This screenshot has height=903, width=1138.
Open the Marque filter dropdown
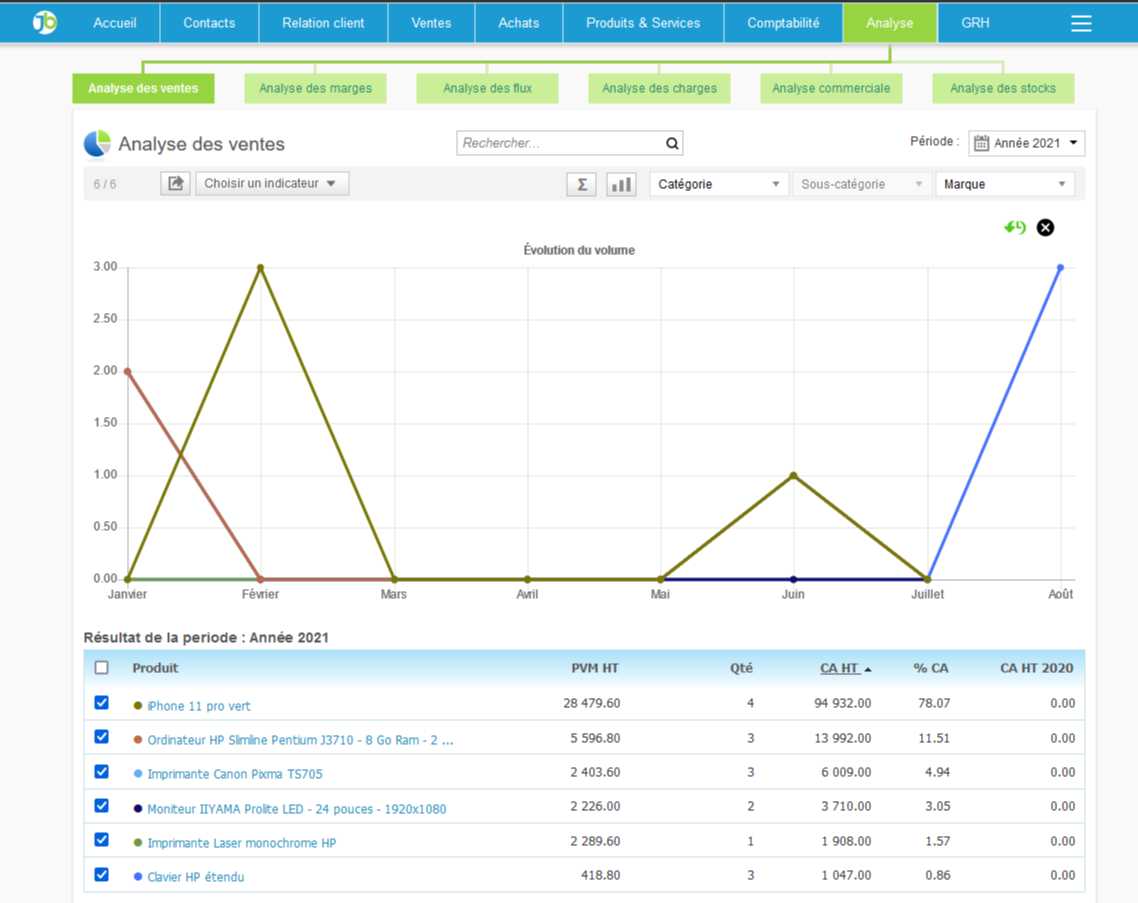[x=1004, y=185]
